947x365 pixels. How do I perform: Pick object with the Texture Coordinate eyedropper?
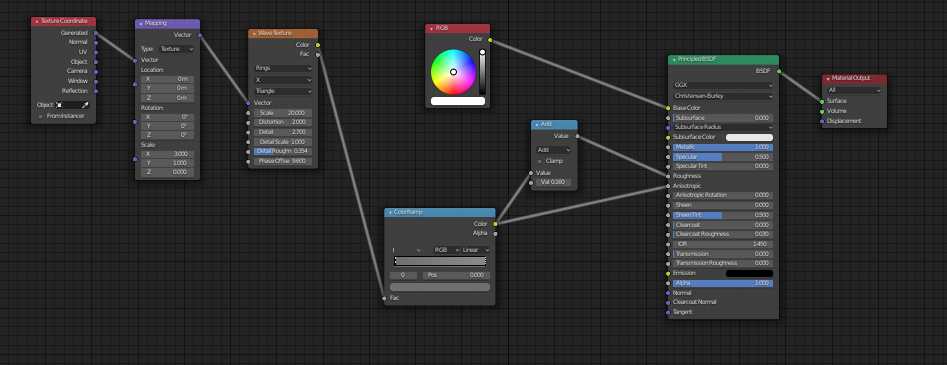point(85,105)
